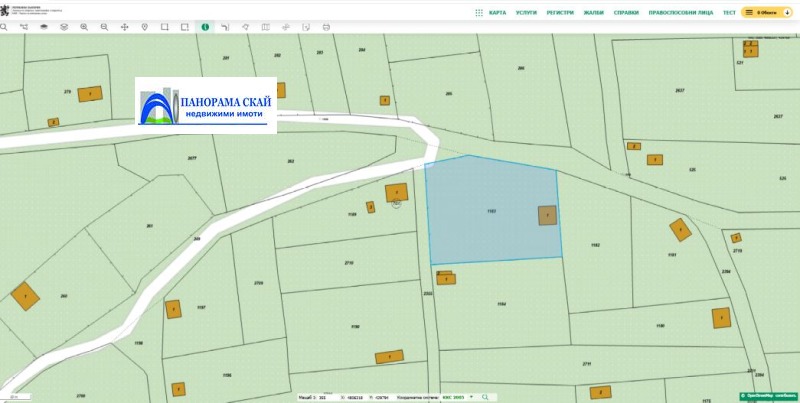Click the building in parcel 279
The width and height of the screenshot is (800, 403).
[90, 94]
